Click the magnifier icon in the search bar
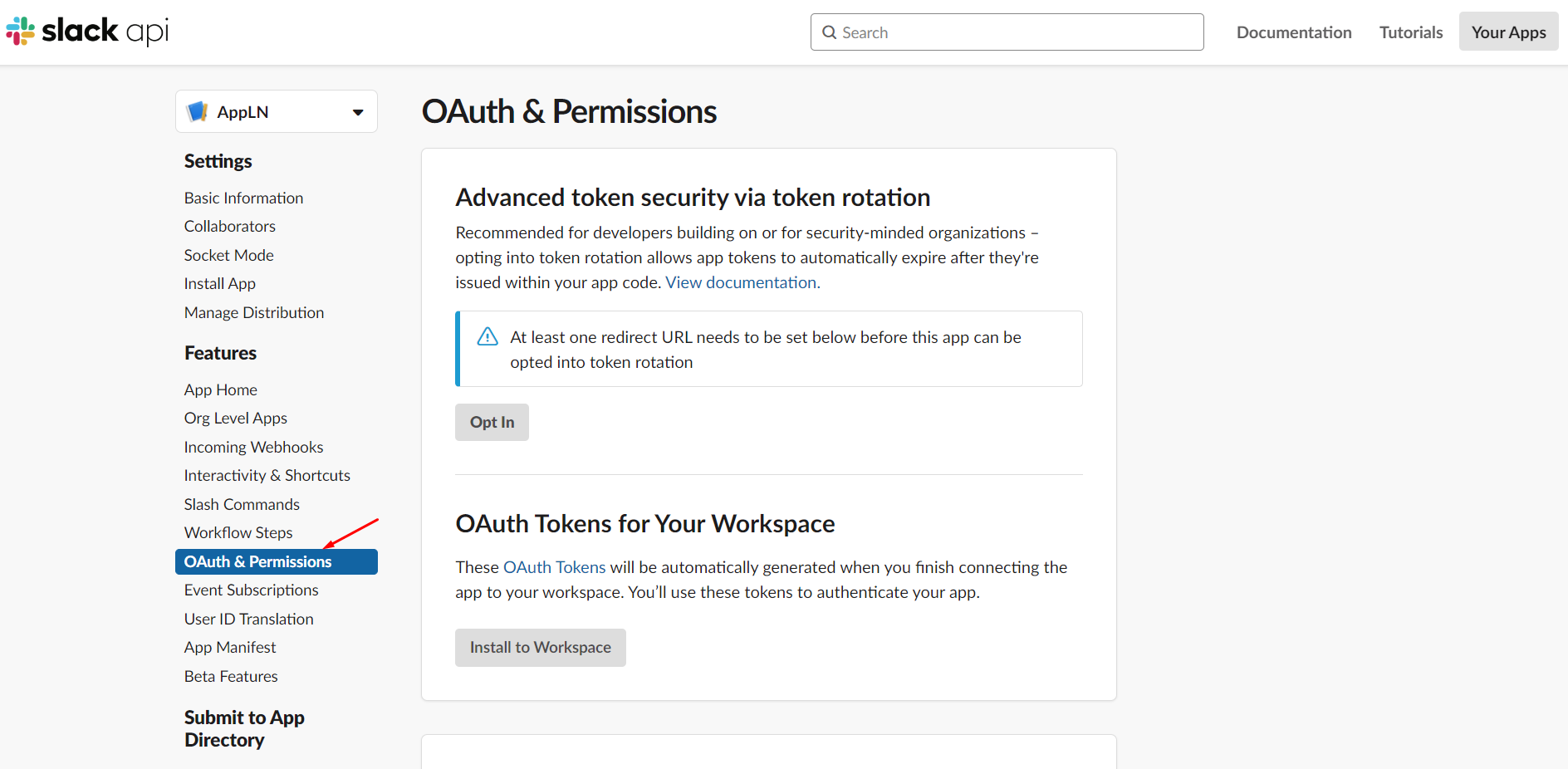This screenshot has width=1568, height=769. point(829,32)
